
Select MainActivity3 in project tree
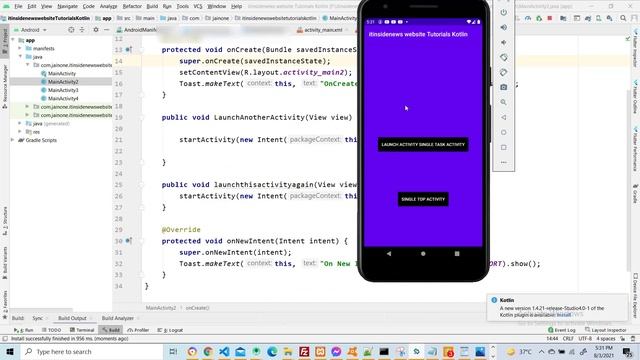pyautogui.click(x=63, y=90)
